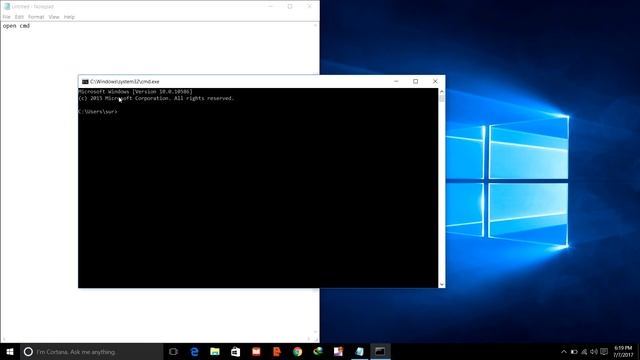Open File Explorer from the taskbar

coord(215,351)
